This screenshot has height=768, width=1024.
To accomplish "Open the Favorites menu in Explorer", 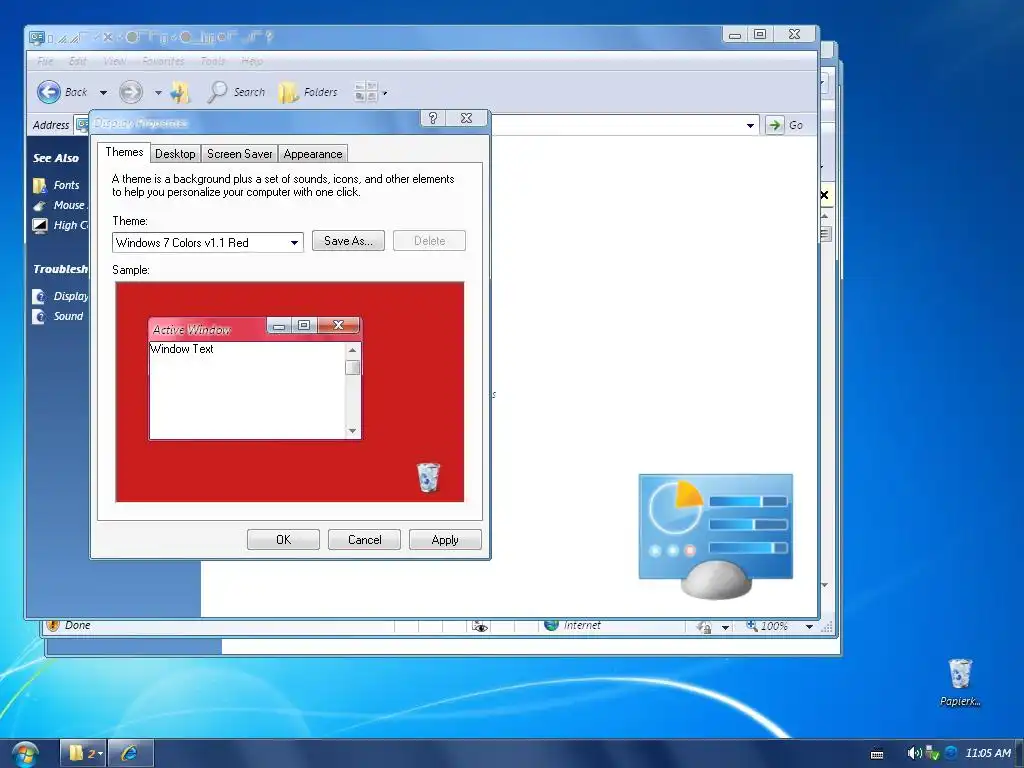I will tap(163, 61).
